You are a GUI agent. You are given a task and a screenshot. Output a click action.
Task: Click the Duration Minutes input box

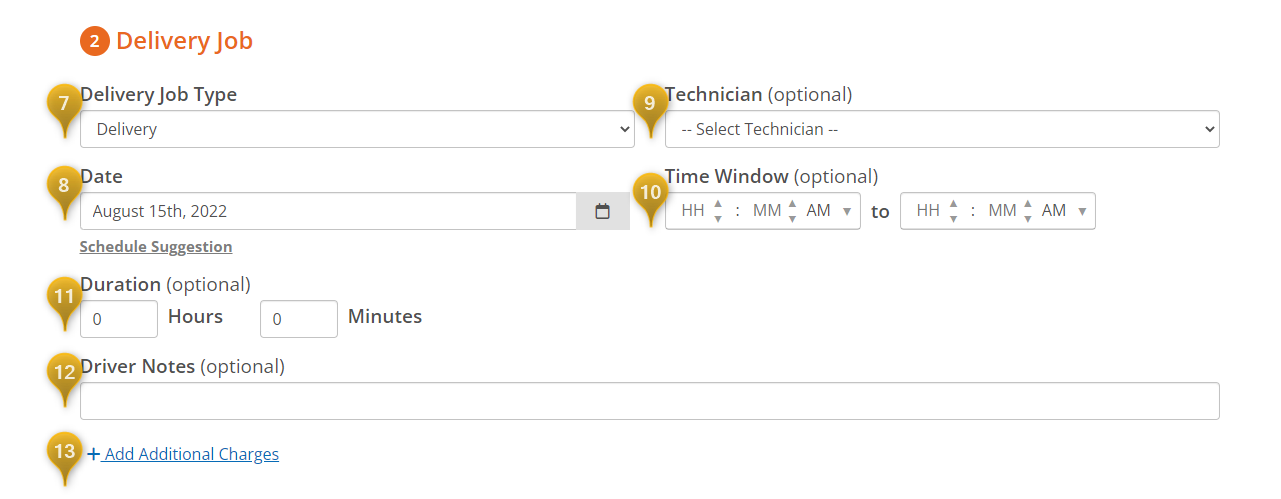pyautogui.click(x=299, y=319)
